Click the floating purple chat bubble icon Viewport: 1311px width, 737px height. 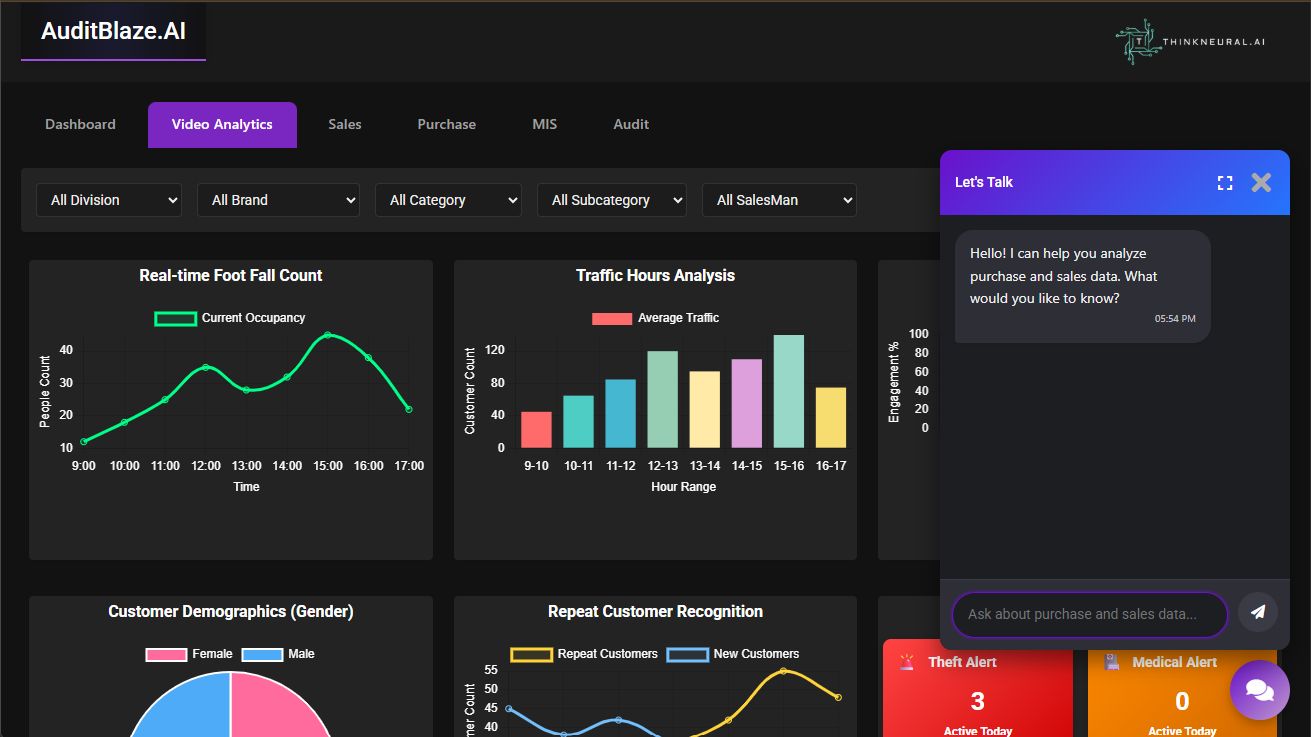point(1259,690)
